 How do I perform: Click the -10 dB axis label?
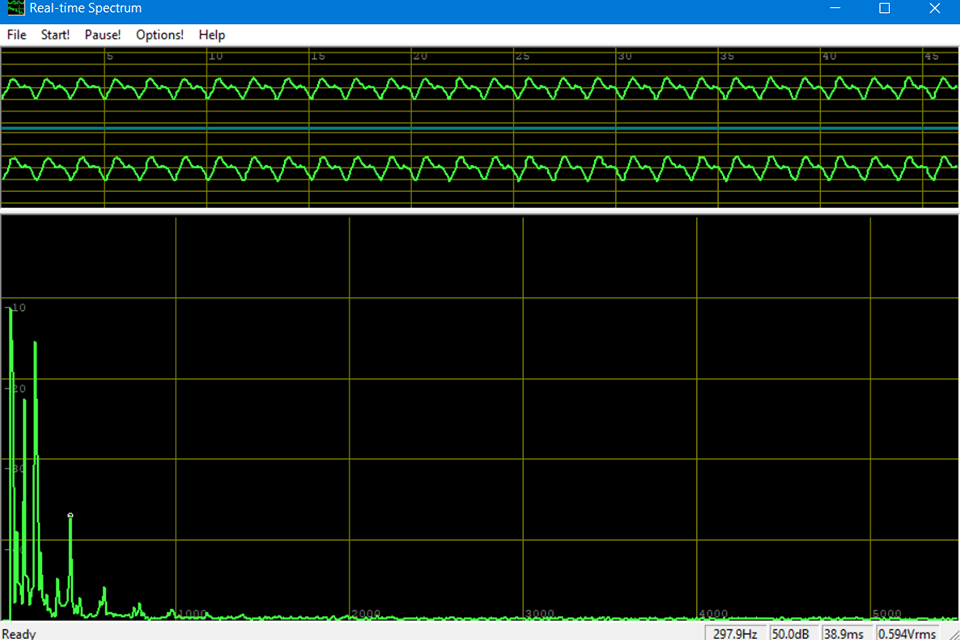pyautogui.click(x=17, y=307)
